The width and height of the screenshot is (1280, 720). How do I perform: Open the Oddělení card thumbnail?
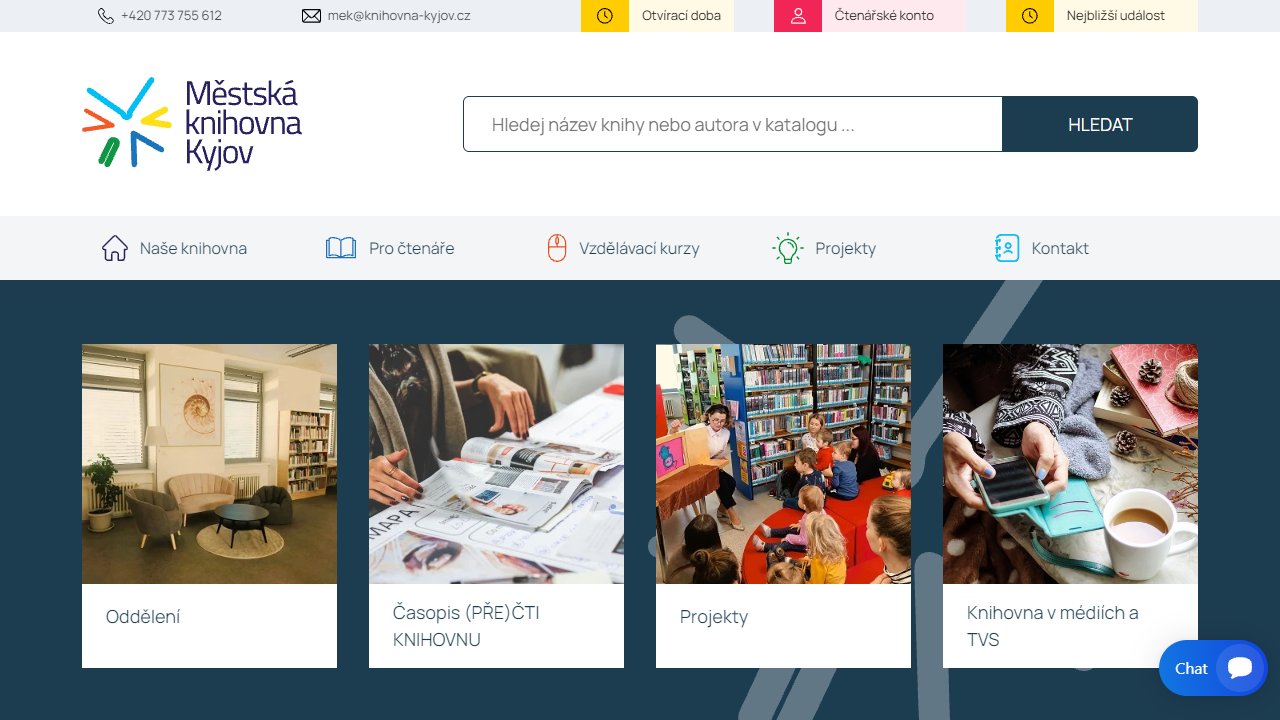pyautogui.click(x=209, y=464)
